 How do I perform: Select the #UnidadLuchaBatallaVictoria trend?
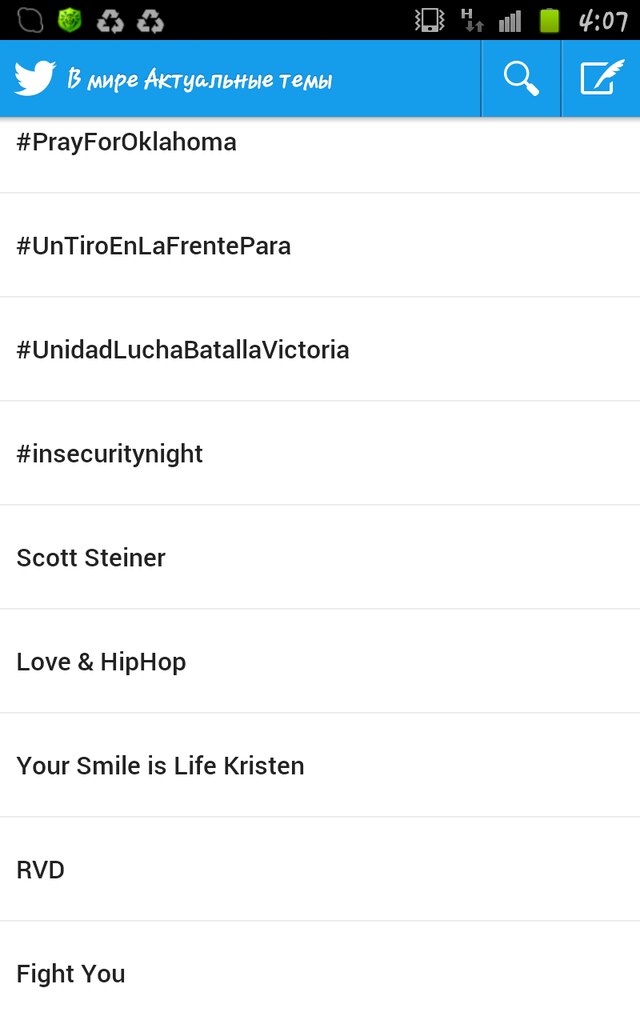(x=320, y=349)
